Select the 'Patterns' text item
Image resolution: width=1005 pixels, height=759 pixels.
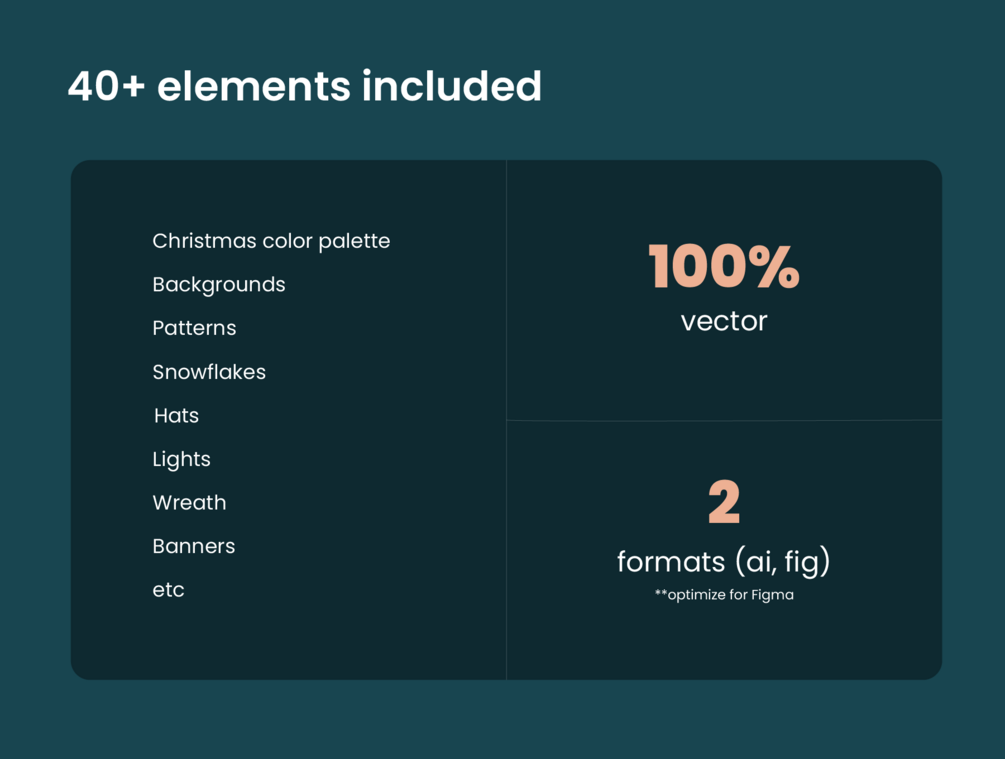[194, 328]
